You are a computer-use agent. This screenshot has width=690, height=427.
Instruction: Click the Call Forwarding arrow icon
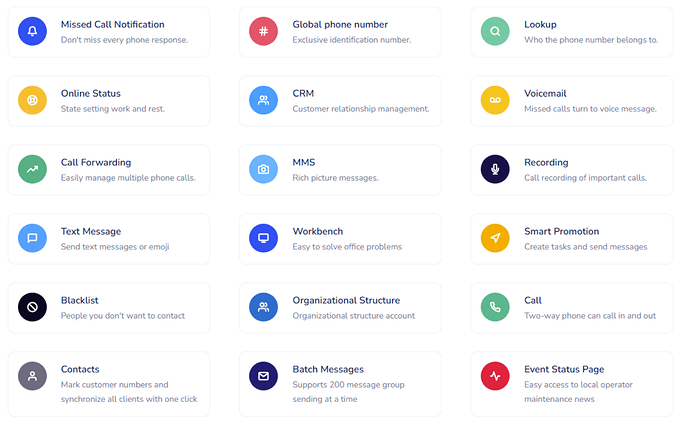pyautogui.click(x=32, y=169)
